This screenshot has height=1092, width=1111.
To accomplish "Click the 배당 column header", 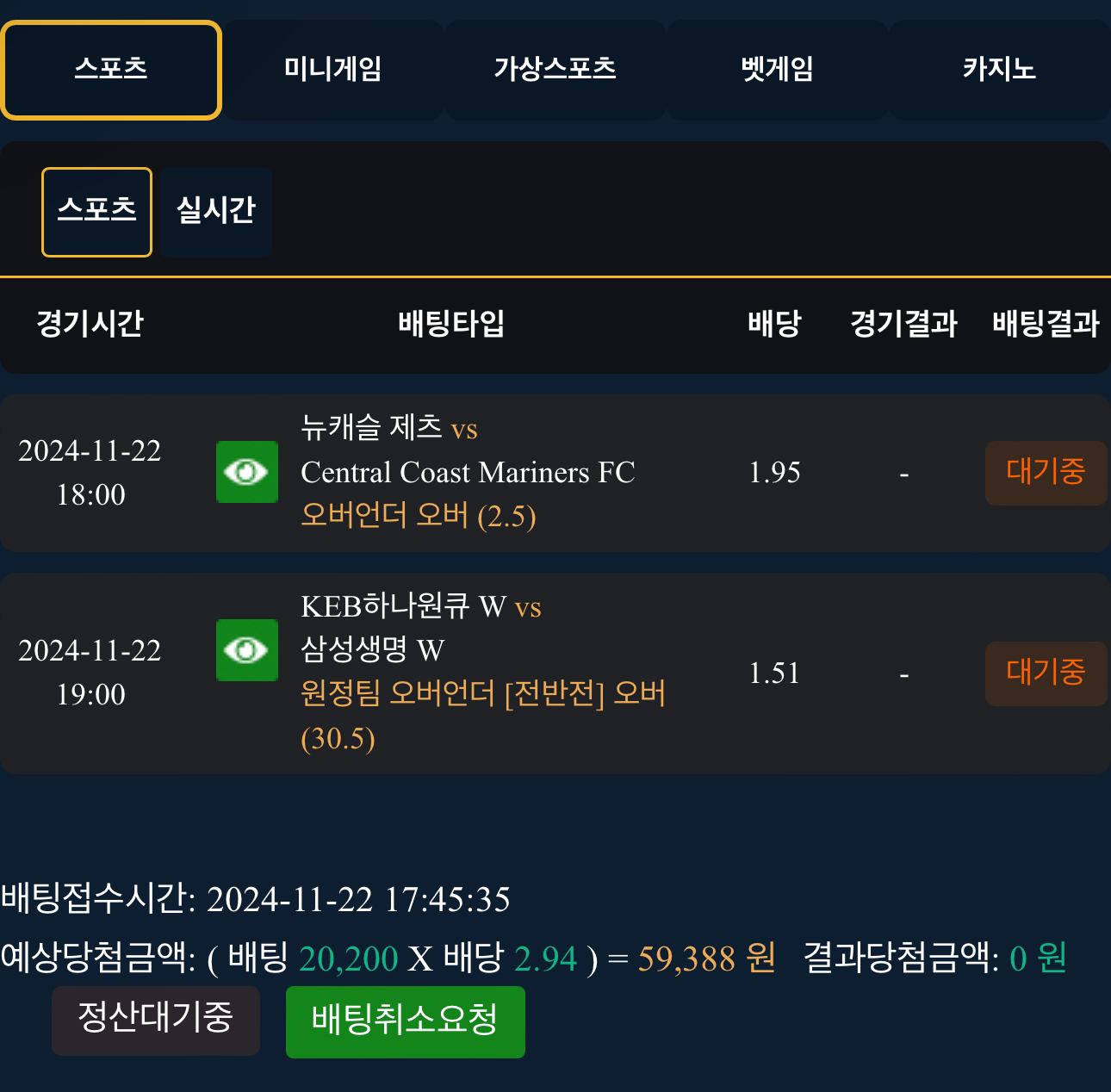I will [x=774, y=325].
